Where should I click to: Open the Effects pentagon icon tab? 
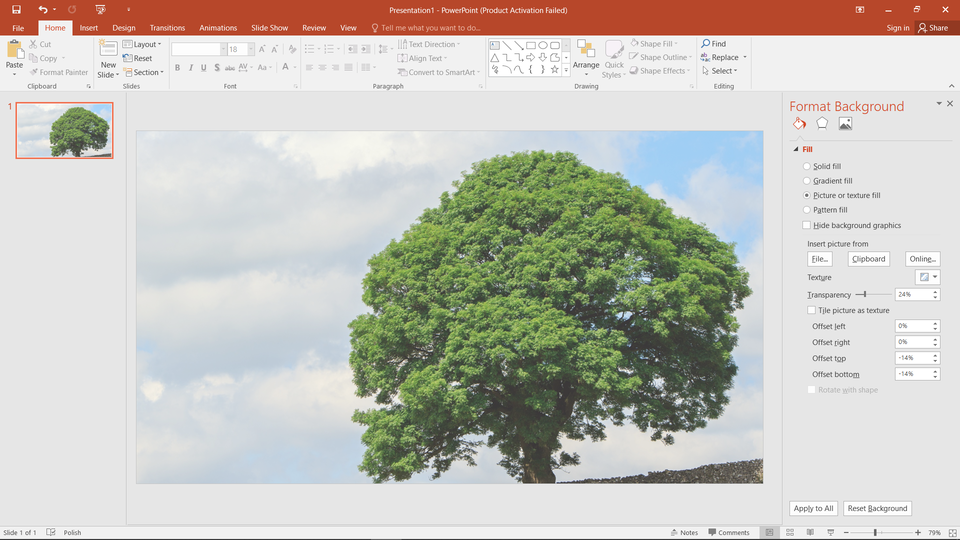(822, 124)
